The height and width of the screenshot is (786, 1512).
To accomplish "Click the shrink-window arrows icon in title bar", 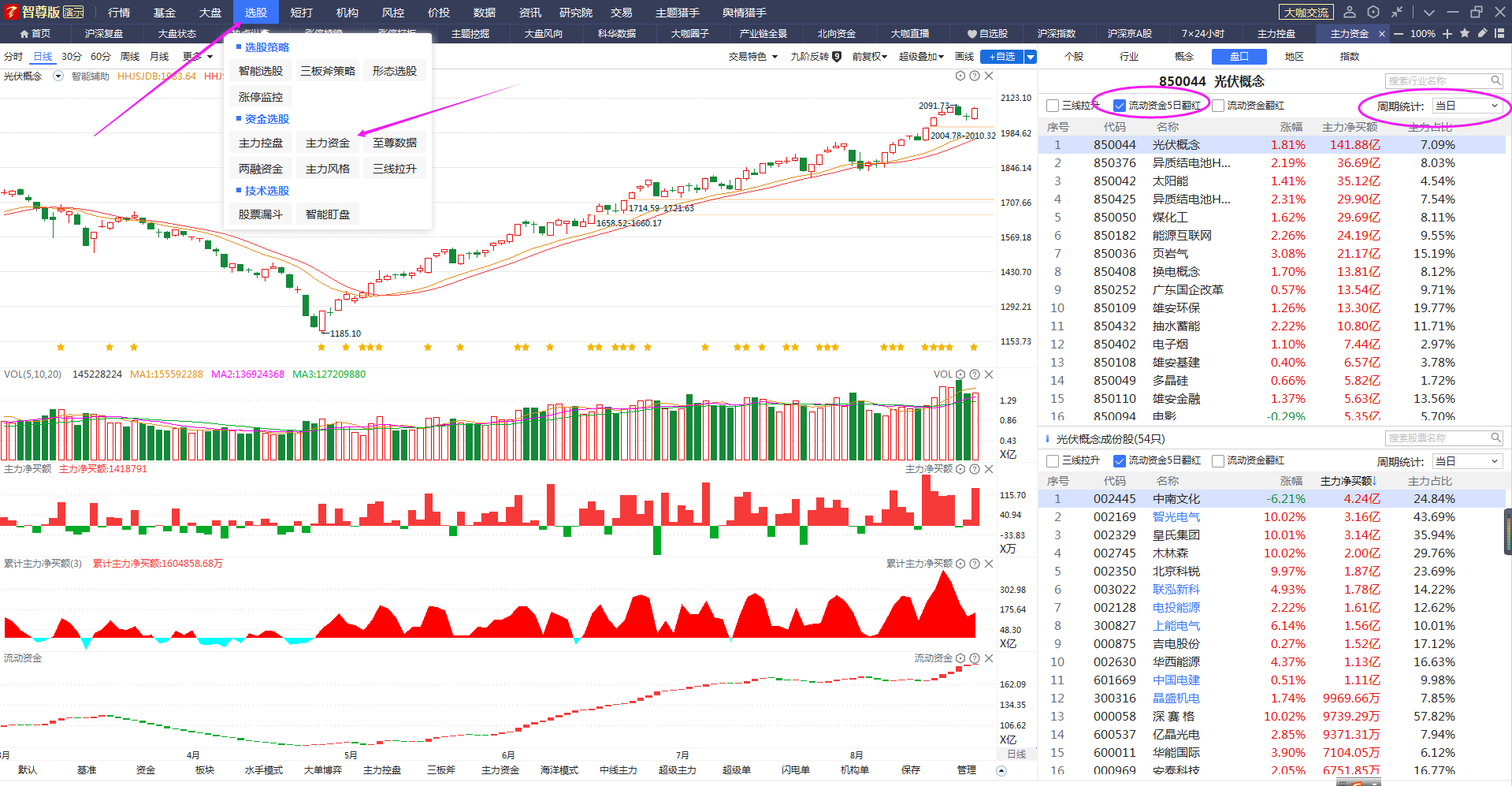I will 1397,12.
